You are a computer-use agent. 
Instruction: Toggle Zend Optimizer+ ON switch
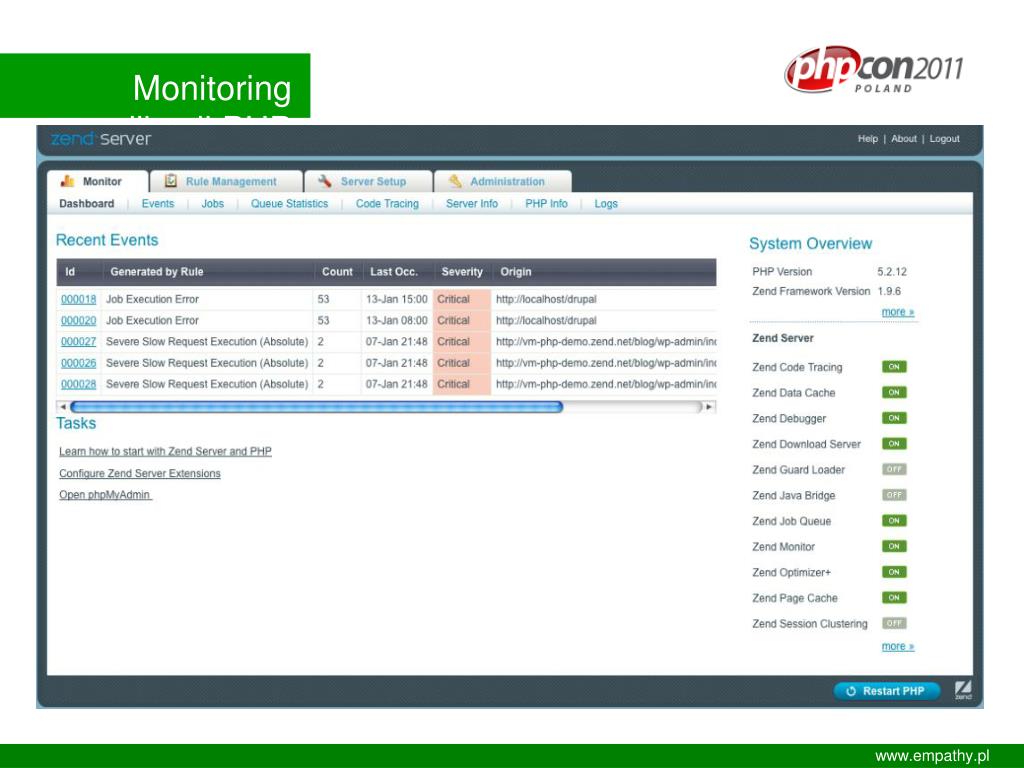(894, 572)
